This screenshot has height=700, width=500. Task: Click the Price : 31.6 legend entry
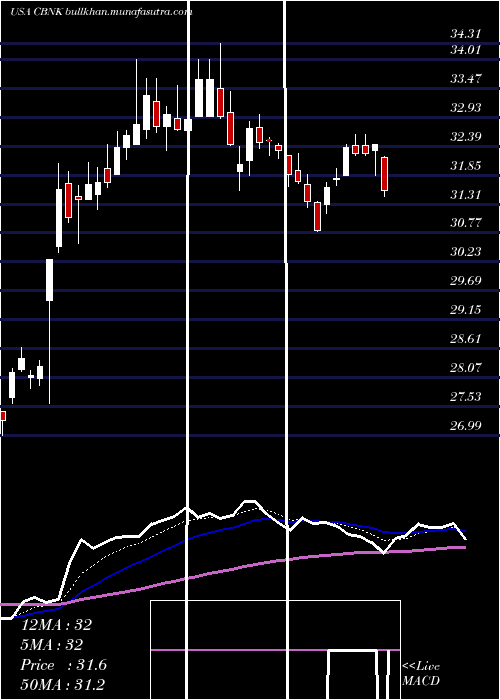[x=64, y=665]
